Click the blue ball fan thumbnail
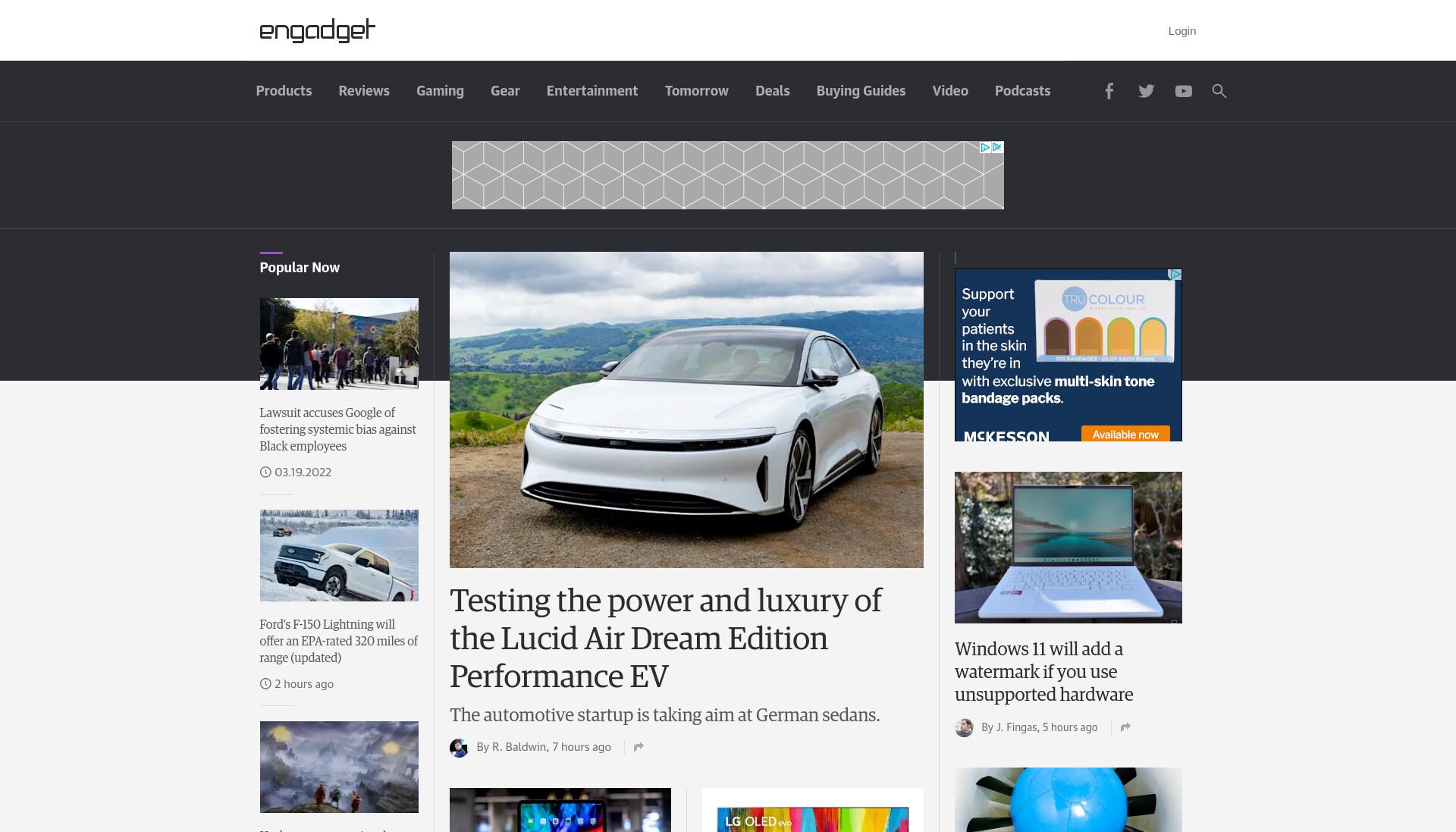Image resolution: width=1456 pixels, height=832 pixels. click(x=1068, y=799)
